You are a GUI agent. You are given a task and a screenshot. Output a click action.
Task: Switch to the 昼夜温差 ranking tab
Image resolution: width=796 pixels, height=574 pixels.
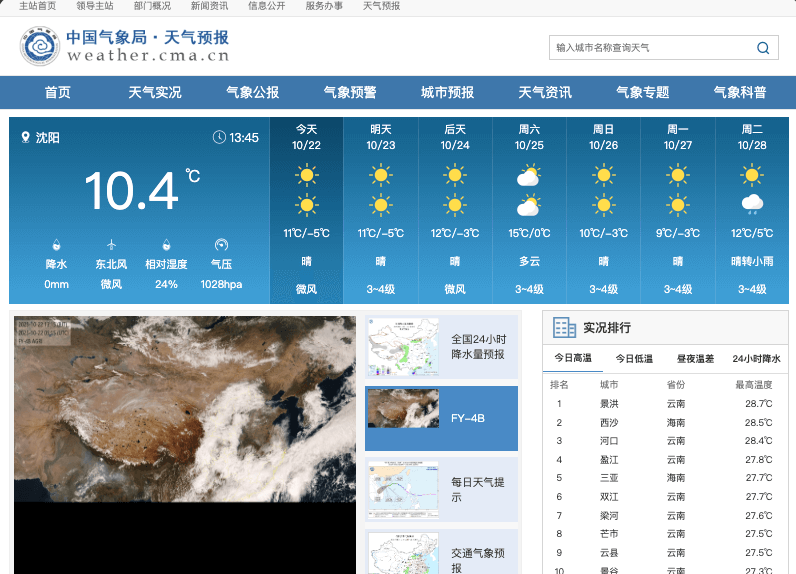pos(695,358)
